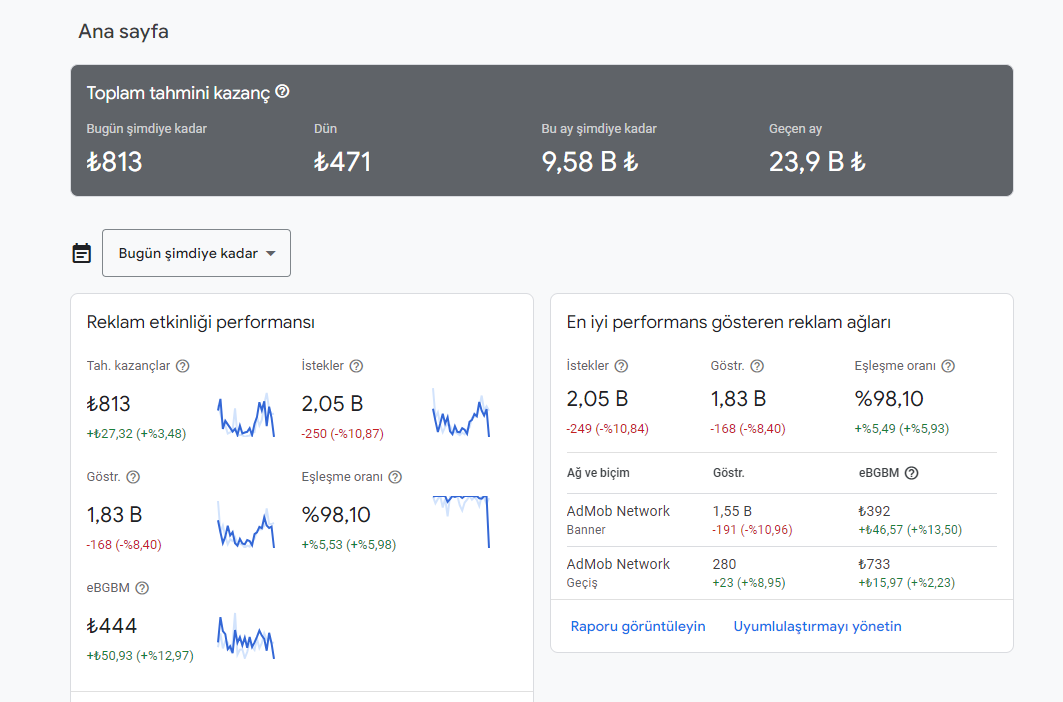Click the eBGBM sparkline chart
Viewport: 1063px width, 702px height.
point(246,636)
